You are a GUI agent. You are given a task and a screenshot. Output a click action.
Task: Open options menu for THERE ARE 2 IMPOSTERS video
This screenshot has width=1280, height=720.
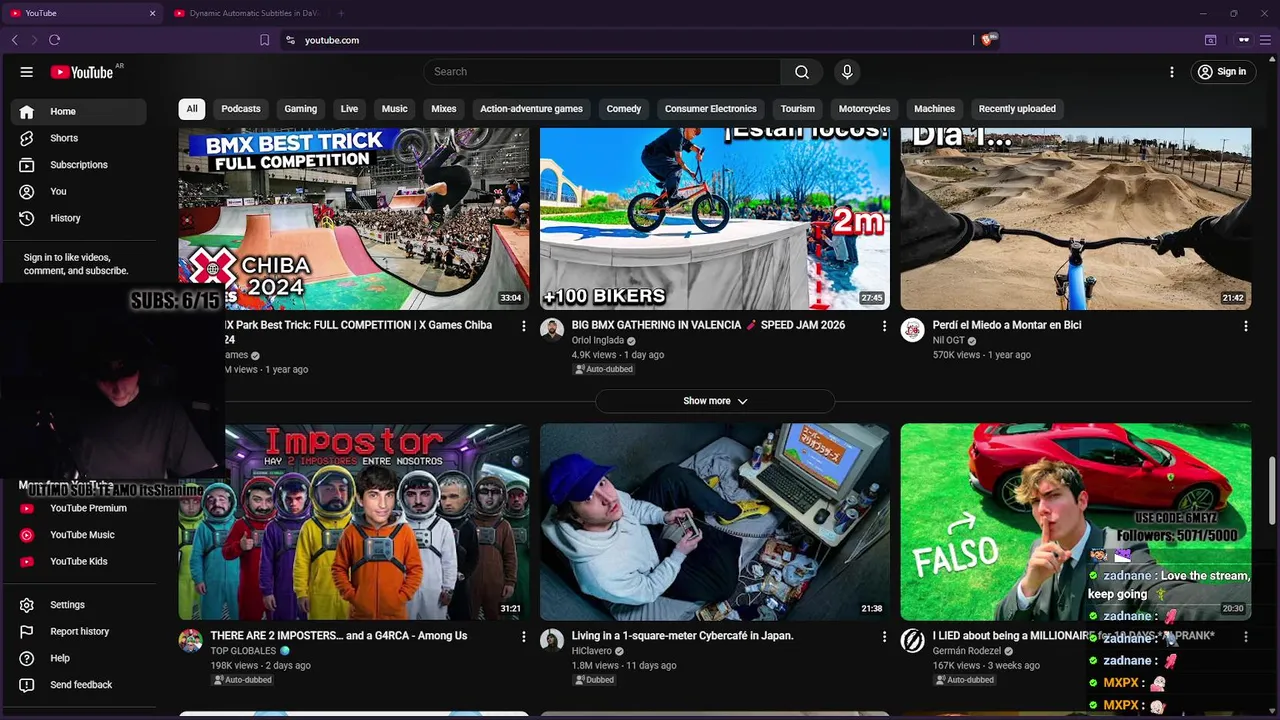point(523,636)
